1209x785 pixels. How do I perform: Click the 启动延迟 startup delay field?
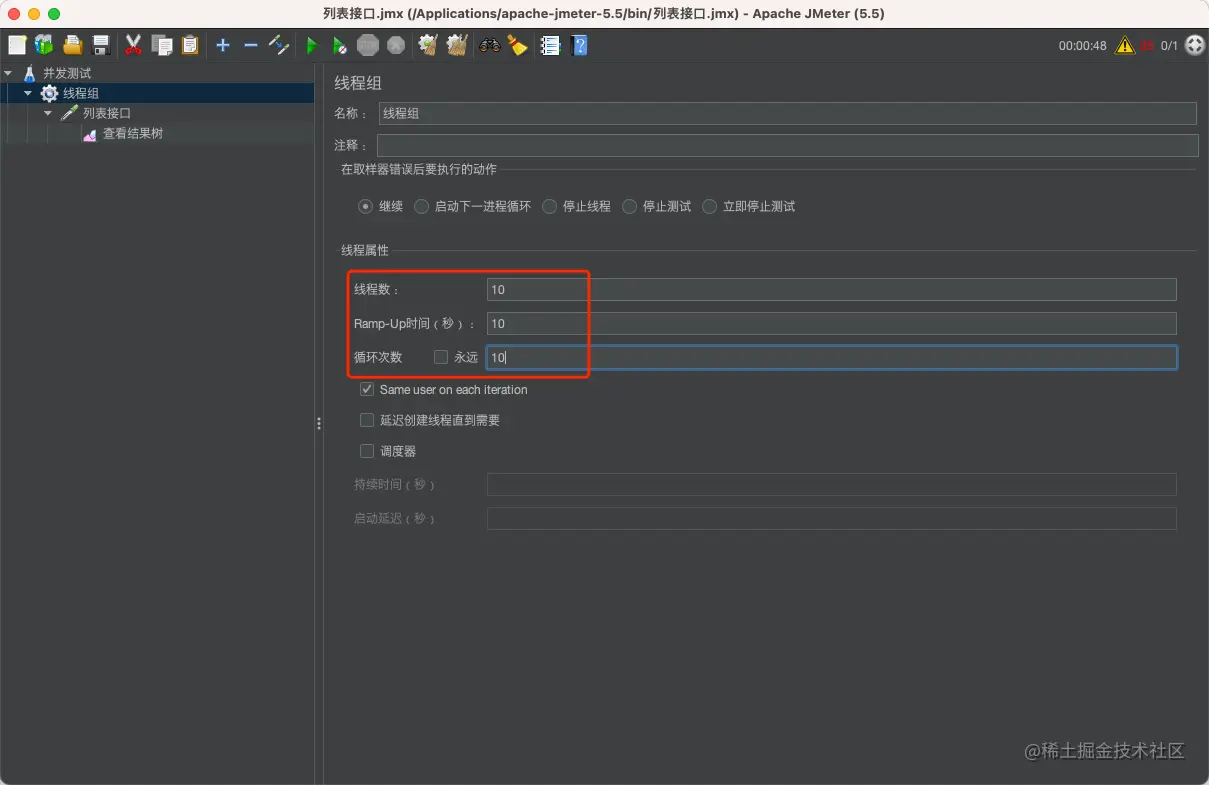[x=831, y=518]
